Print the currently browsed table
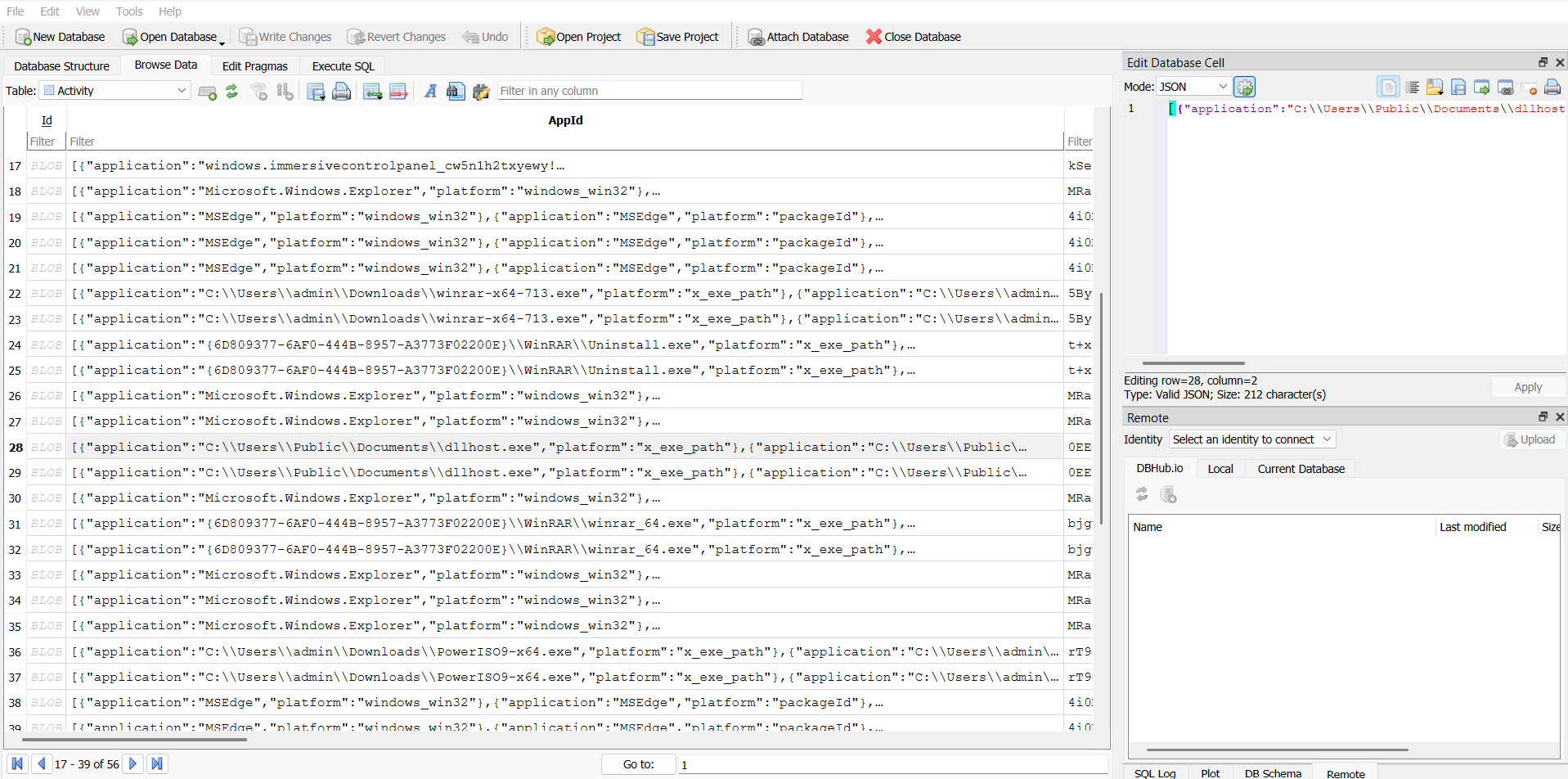This screenshot has height=779, width=1568. [342, 91]
